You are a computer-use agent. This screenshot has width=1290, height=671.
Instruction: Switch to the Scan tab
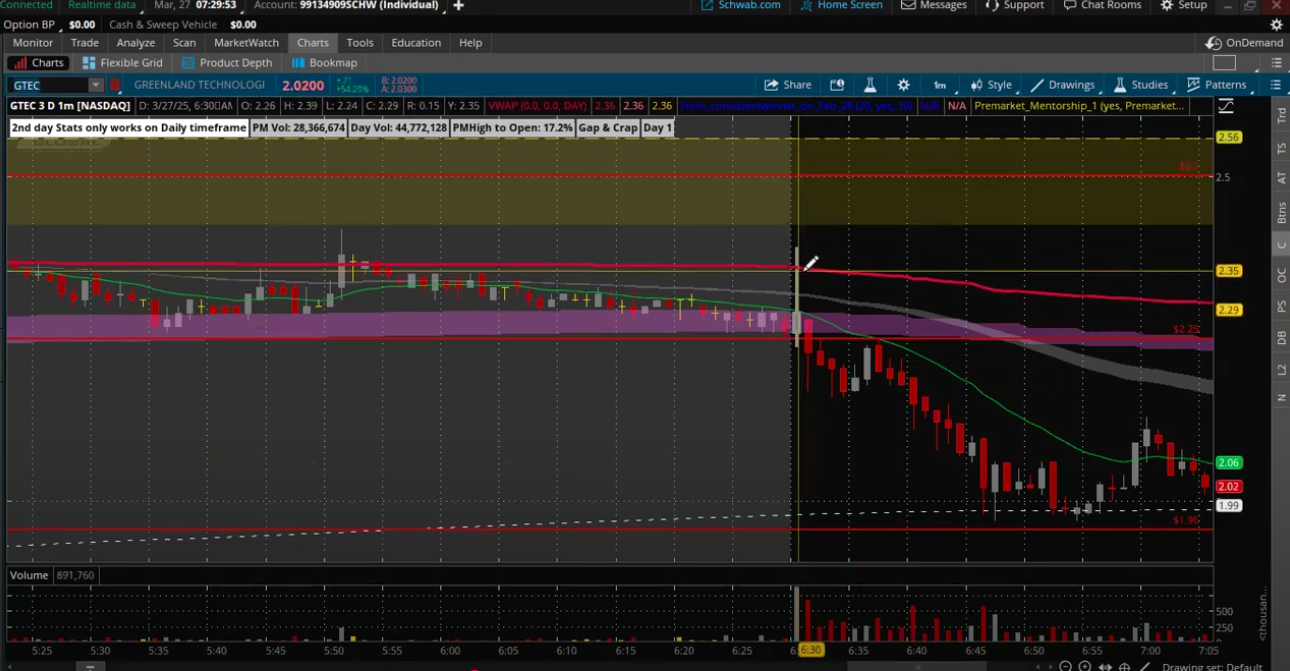(184, 43)
